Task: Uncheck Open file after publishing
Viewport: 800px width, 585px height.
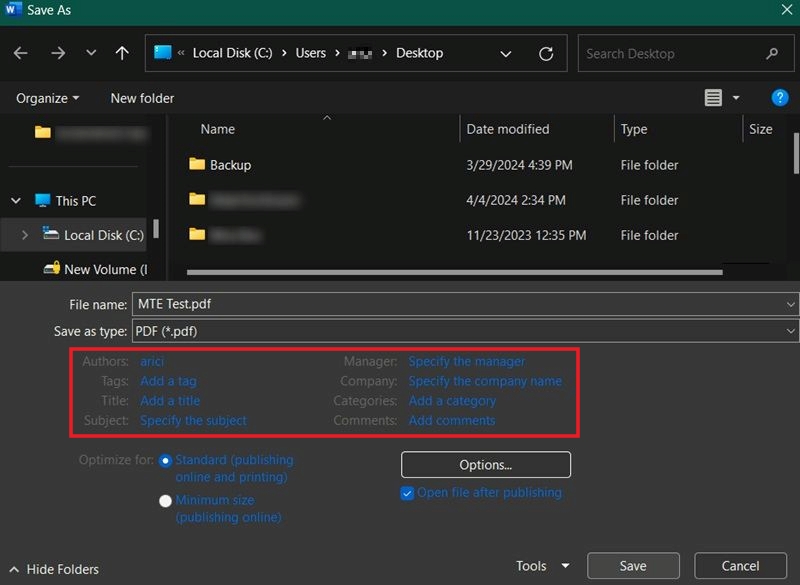Action: [407, 492]
